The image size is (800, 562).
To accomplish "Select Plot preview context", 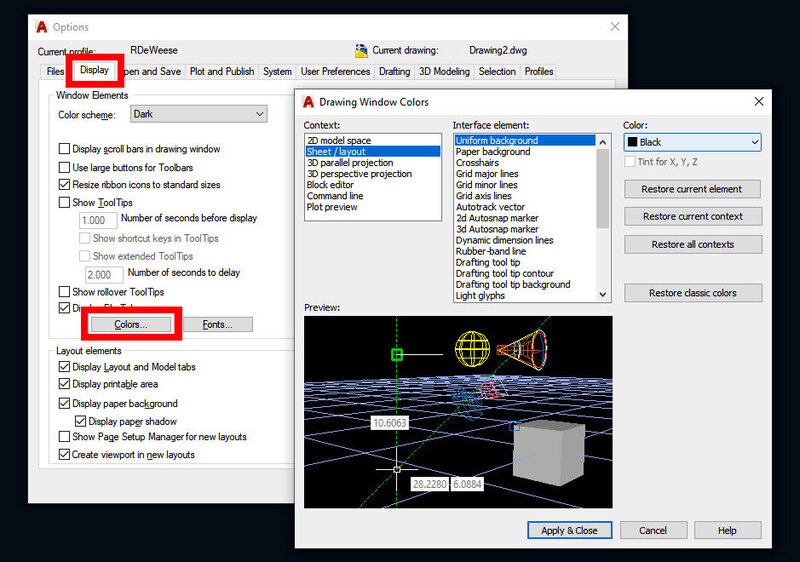I will (x=372, y=207).
